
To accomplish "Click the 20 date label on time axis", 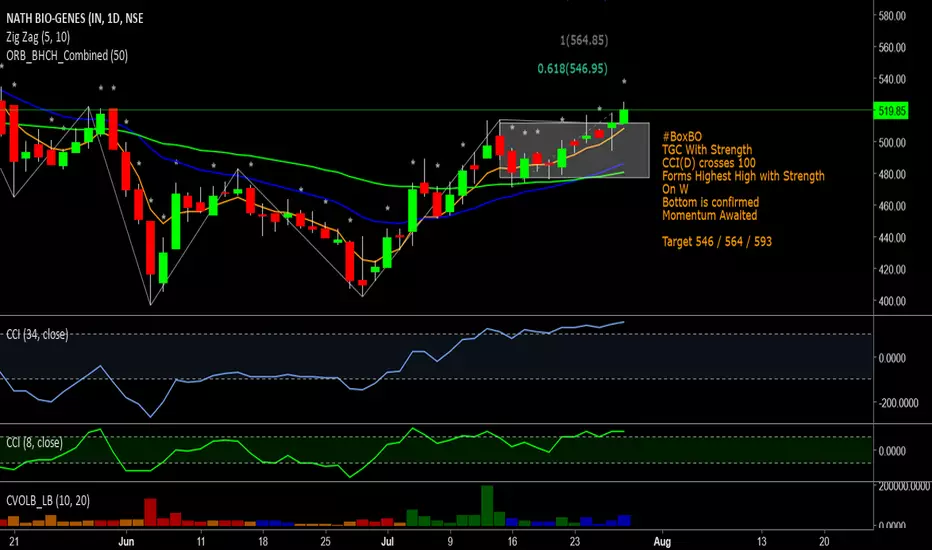I will click(x=824, y=542).
